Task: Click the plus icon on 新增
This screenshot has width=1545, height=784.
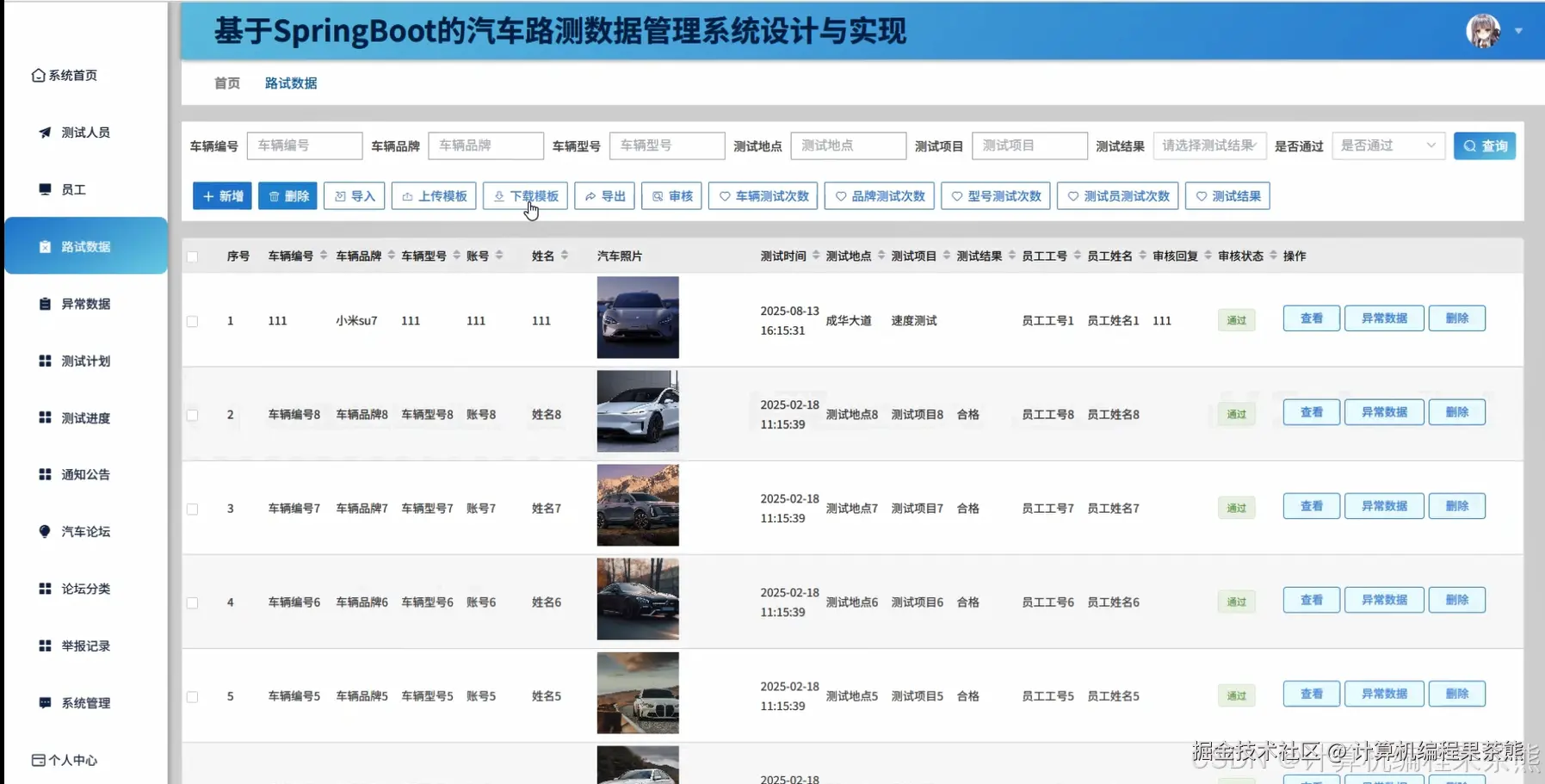Action: (x=208, y=197)
